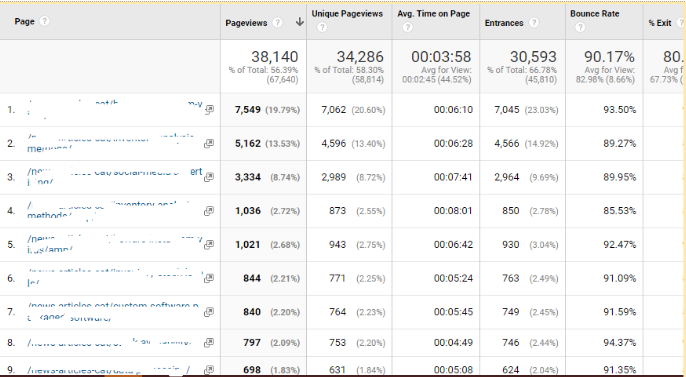Sort table by Entrances column header
Viewport: 686px width, 377px height.
pos(504,23)
